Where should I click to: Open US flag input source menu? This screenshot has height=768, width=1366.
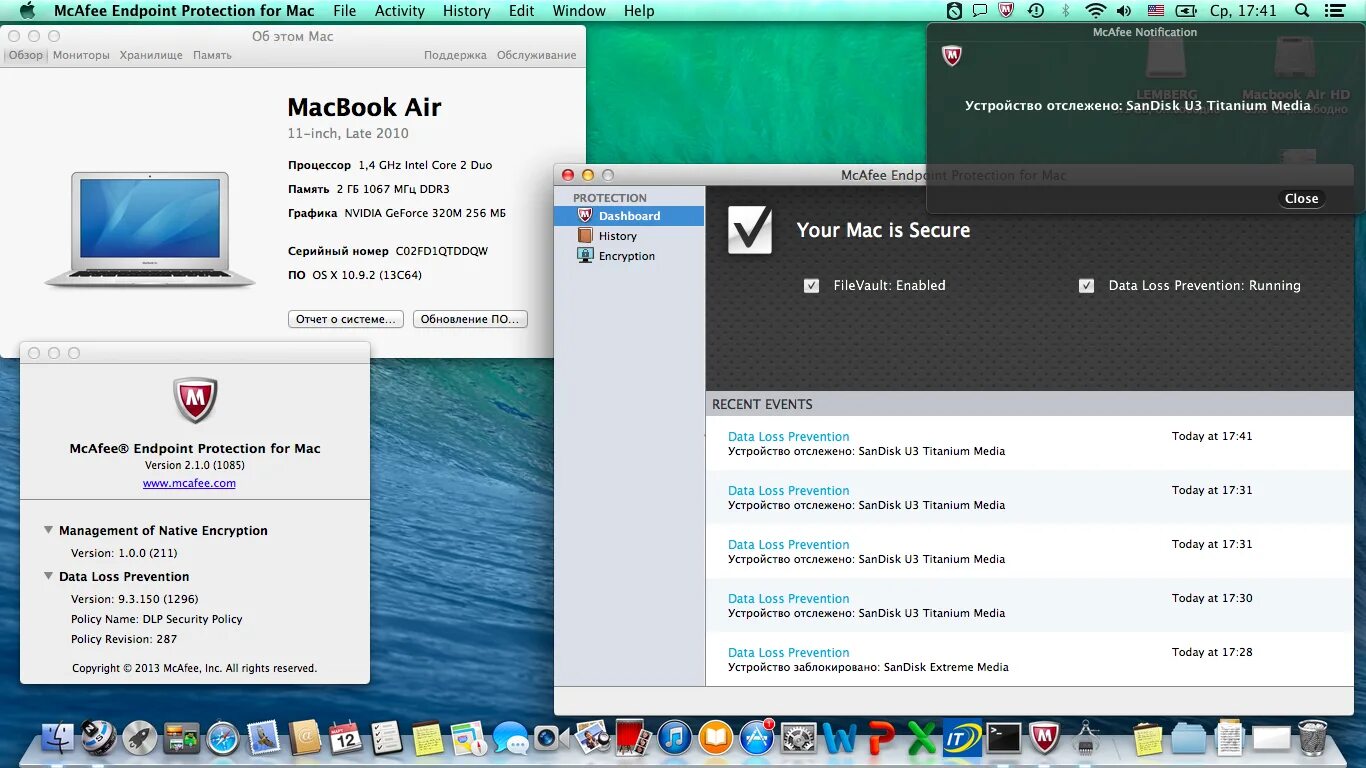(1156, 10)
